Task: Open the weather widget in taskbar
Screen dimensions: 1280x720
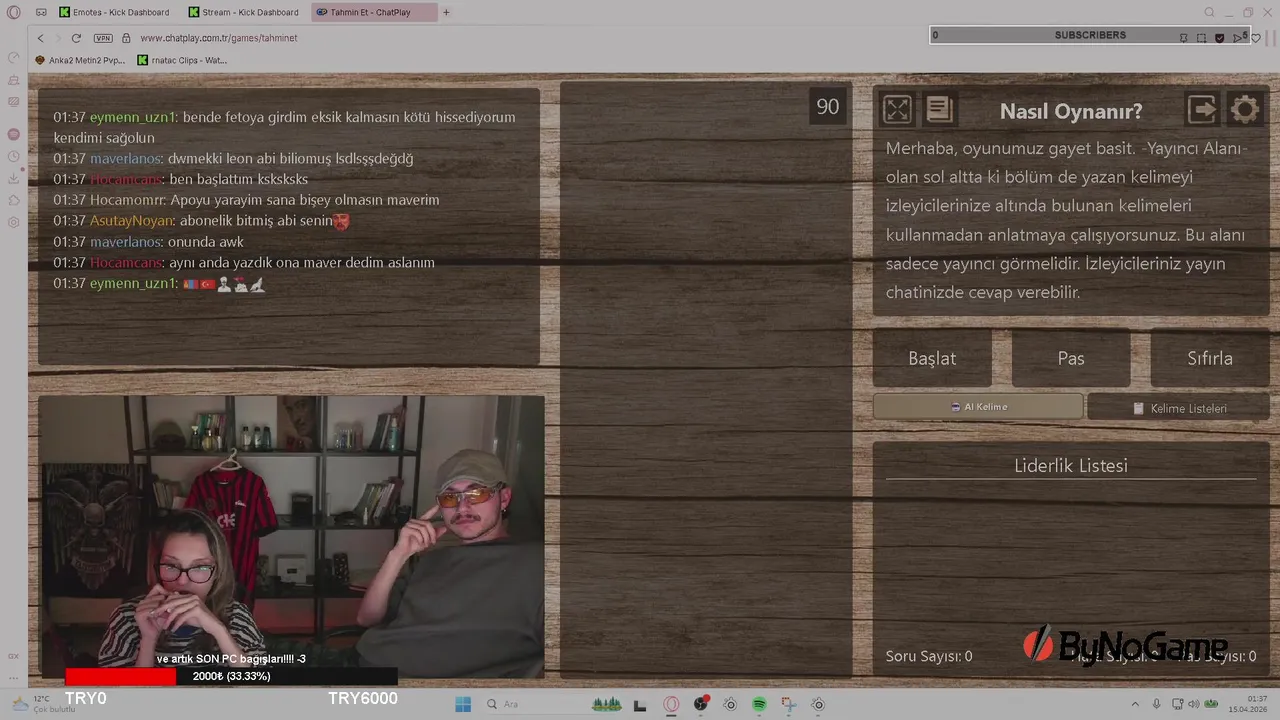Action: (42, 704)
